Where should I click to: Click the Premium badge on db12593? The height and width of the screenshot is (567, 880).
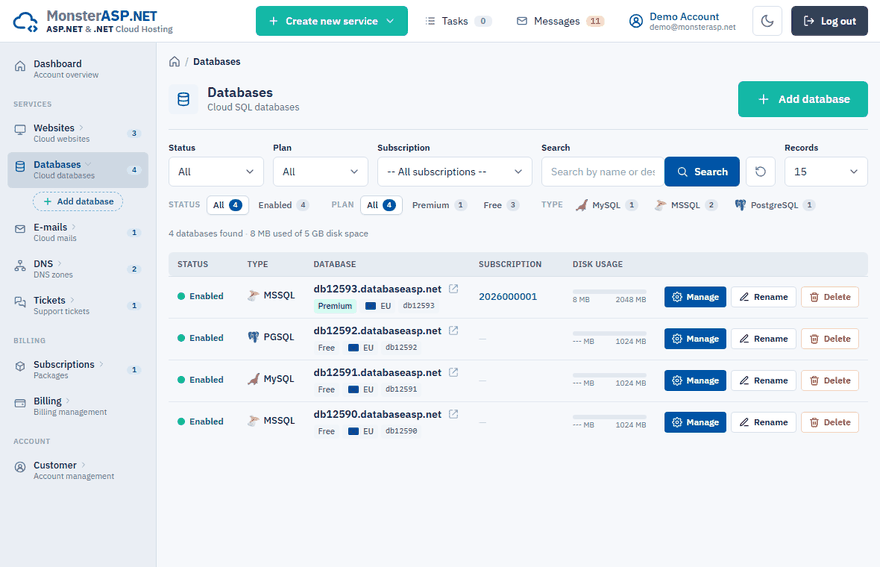[x=335, y=306]
